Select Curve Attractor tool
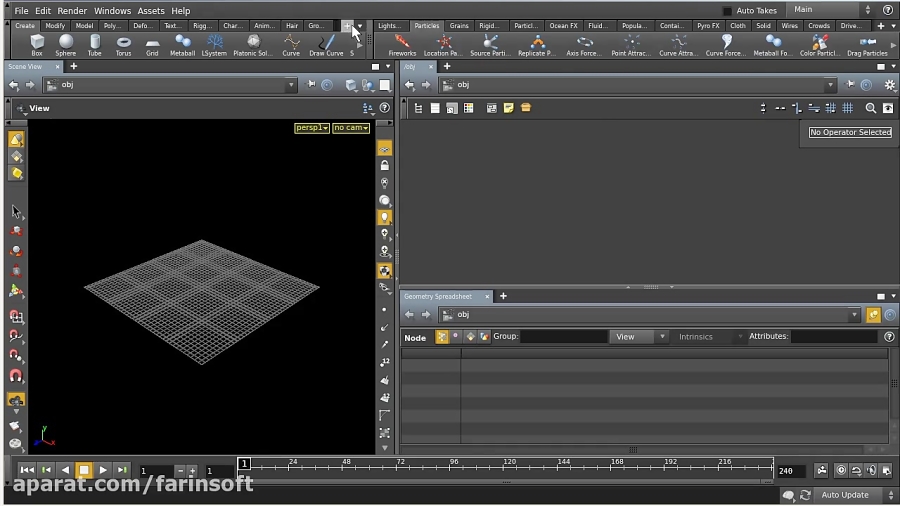Screen dimensions: 900x506 tap(678, 45)
